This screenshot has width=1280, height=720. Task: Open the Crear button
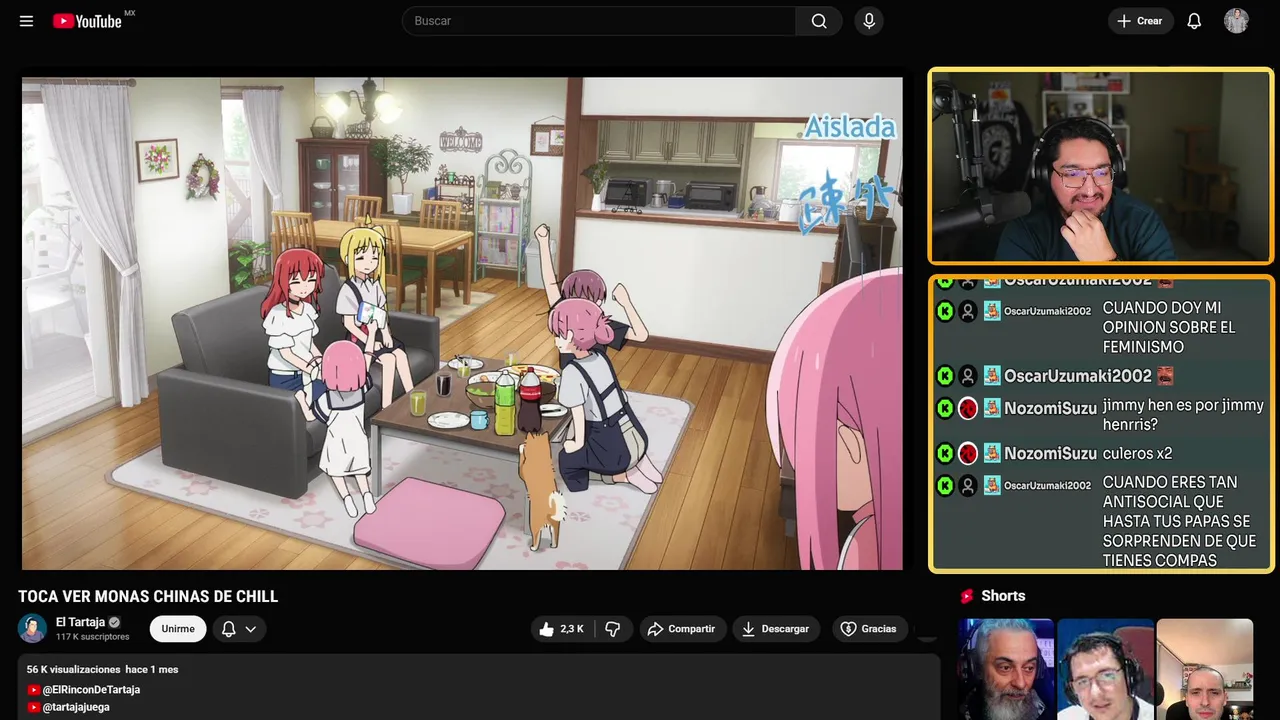[1140, 21]
